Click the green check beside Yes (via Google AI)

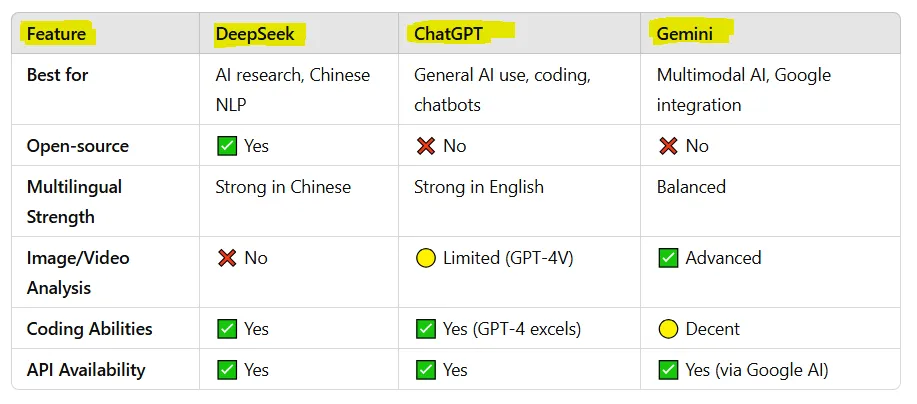[x=668, y=370]
